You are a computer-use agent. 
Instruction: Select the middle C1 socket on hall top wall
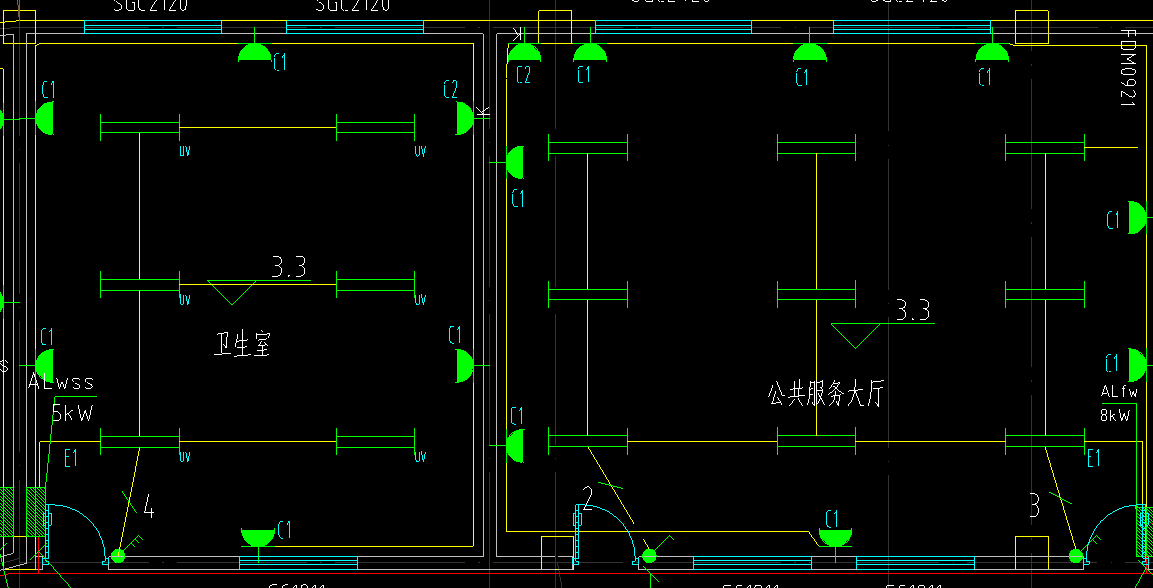point(810,52)
